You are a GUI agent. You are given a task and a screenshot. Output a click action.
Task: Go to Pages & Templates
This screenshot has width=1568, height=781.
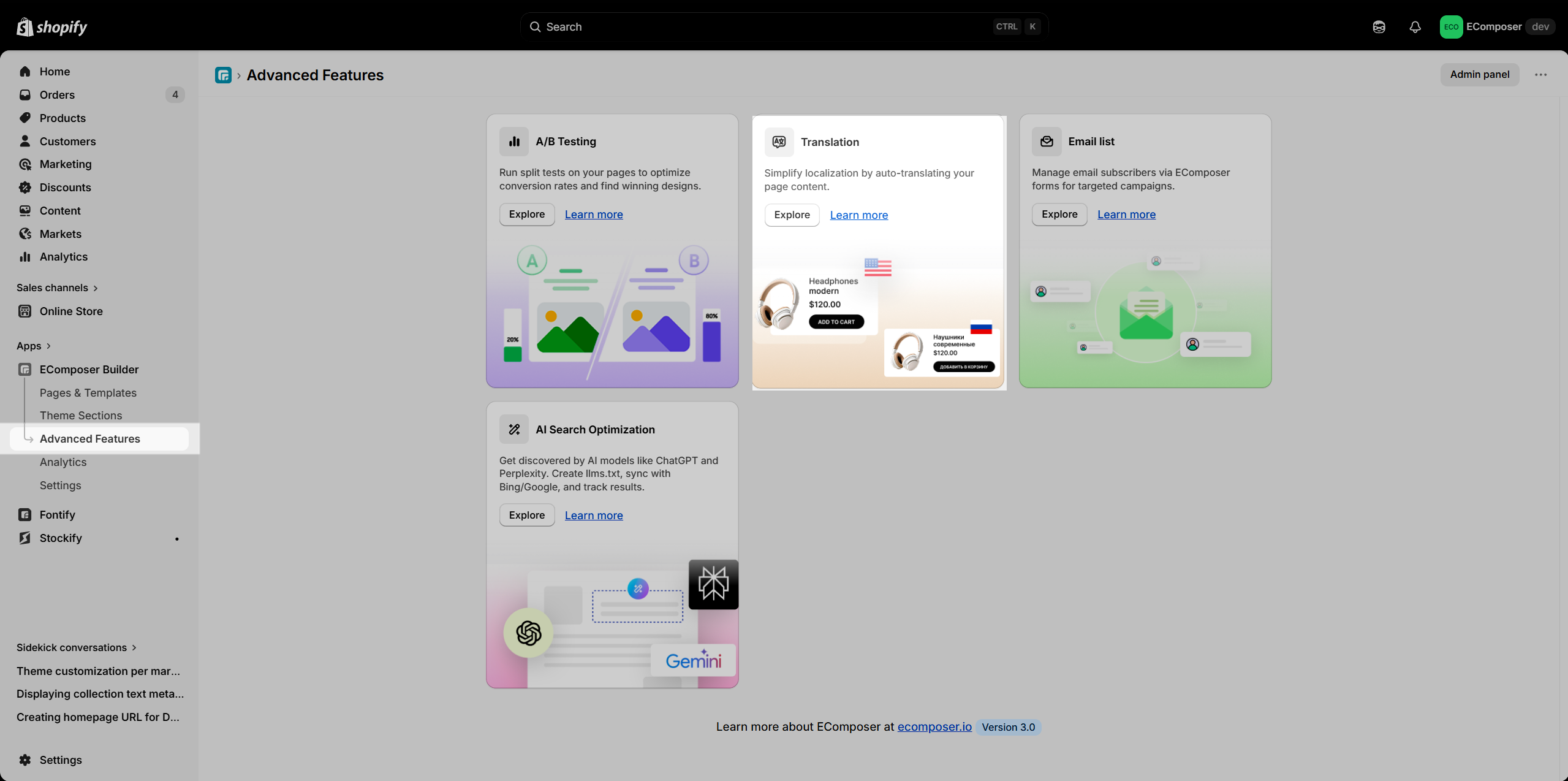tap(88, 393)
